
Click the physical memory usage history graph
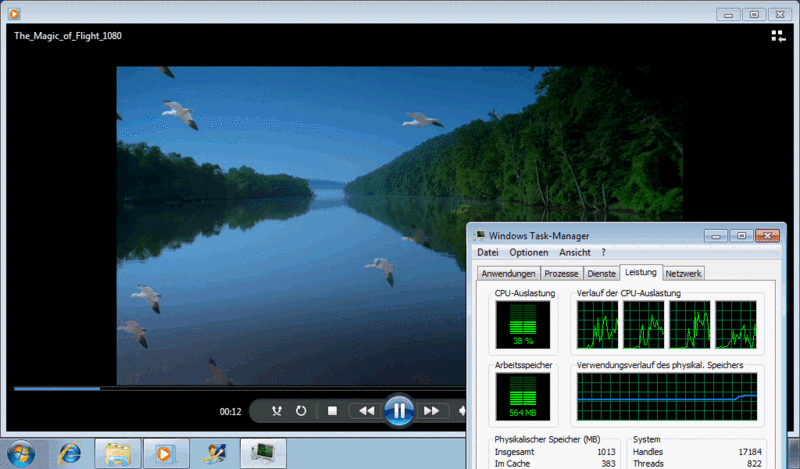tap(667, 397)
